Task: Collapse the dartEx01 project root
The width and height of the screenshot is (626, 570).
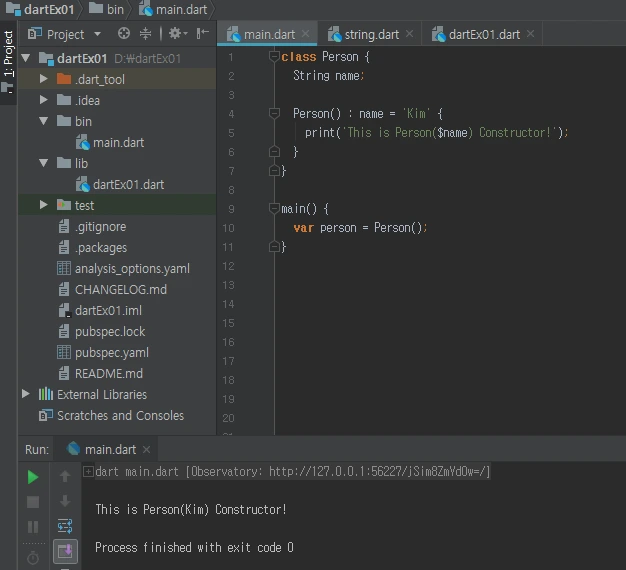Action: click(x=26, y=58)
